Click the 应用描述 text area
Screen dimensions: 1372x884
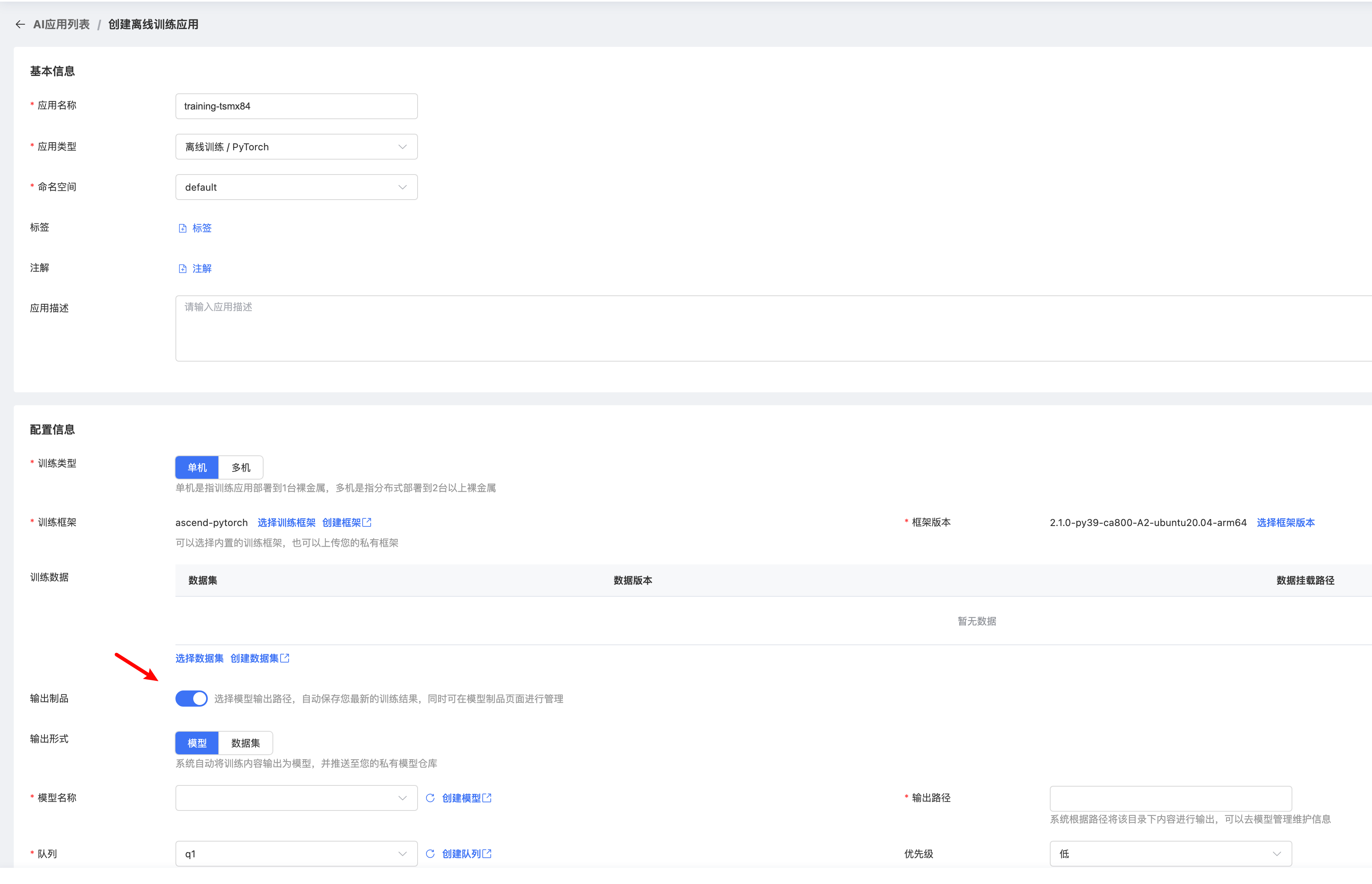[x=770, y=328]
